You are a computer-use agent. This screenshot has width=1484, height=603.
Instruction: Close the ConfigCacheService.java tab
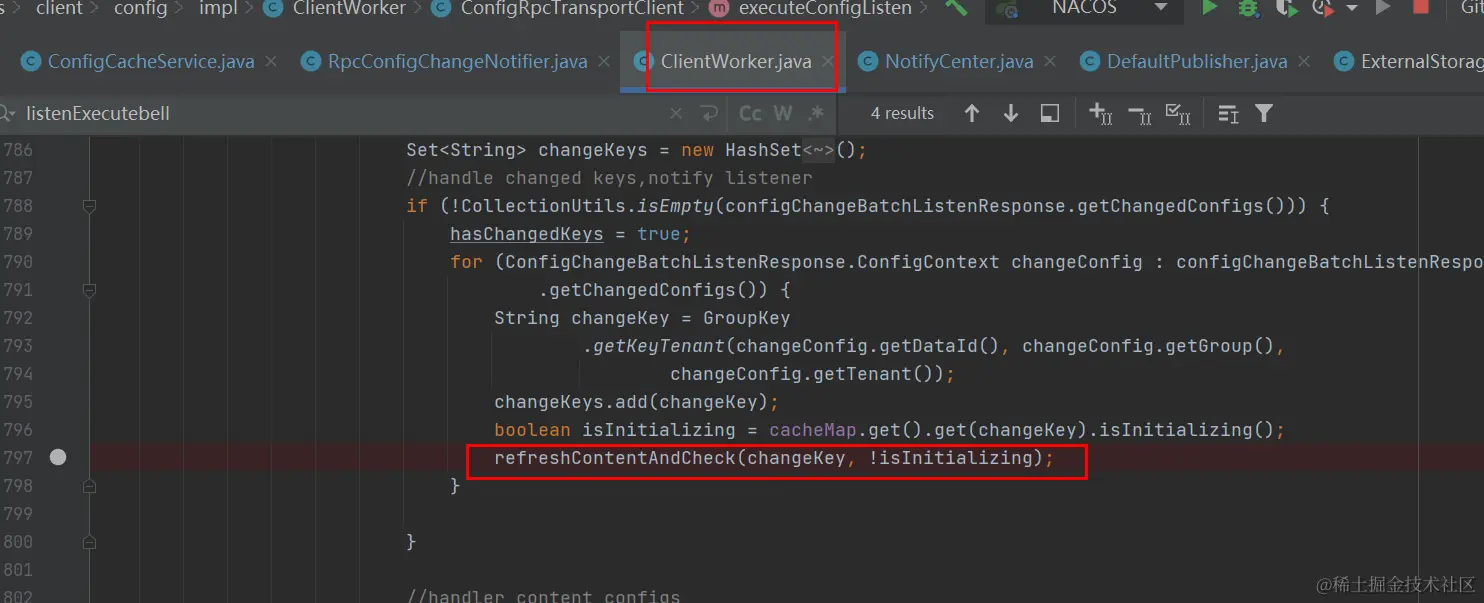pyautogui.click(x=272, y=62)
